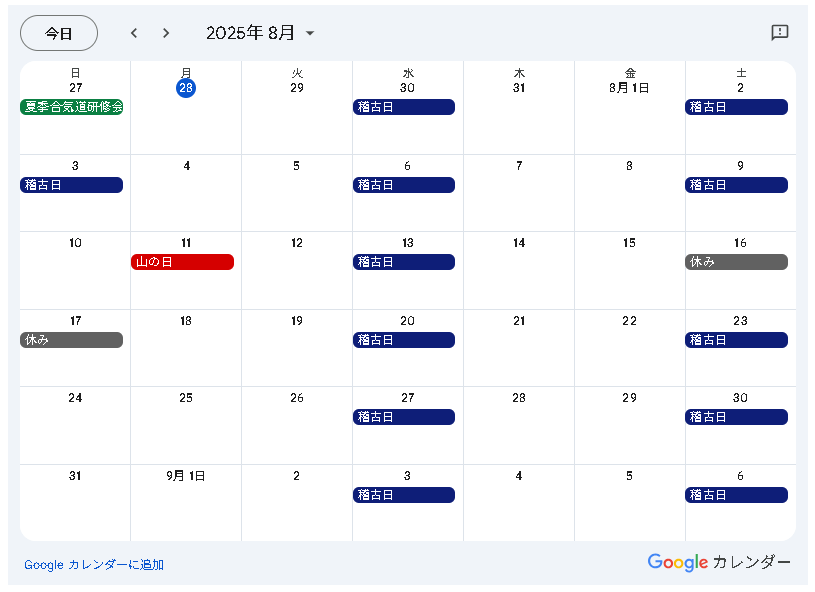The width and height of the screenshot is (815, 592).
Task: Click the Google カレンダーに追加 link
Action: (94, 565)
